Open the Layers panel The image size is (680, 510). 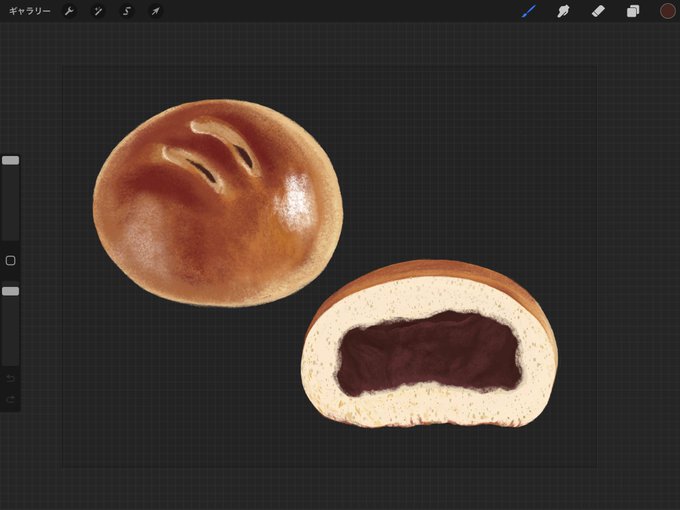coord(633,11)
